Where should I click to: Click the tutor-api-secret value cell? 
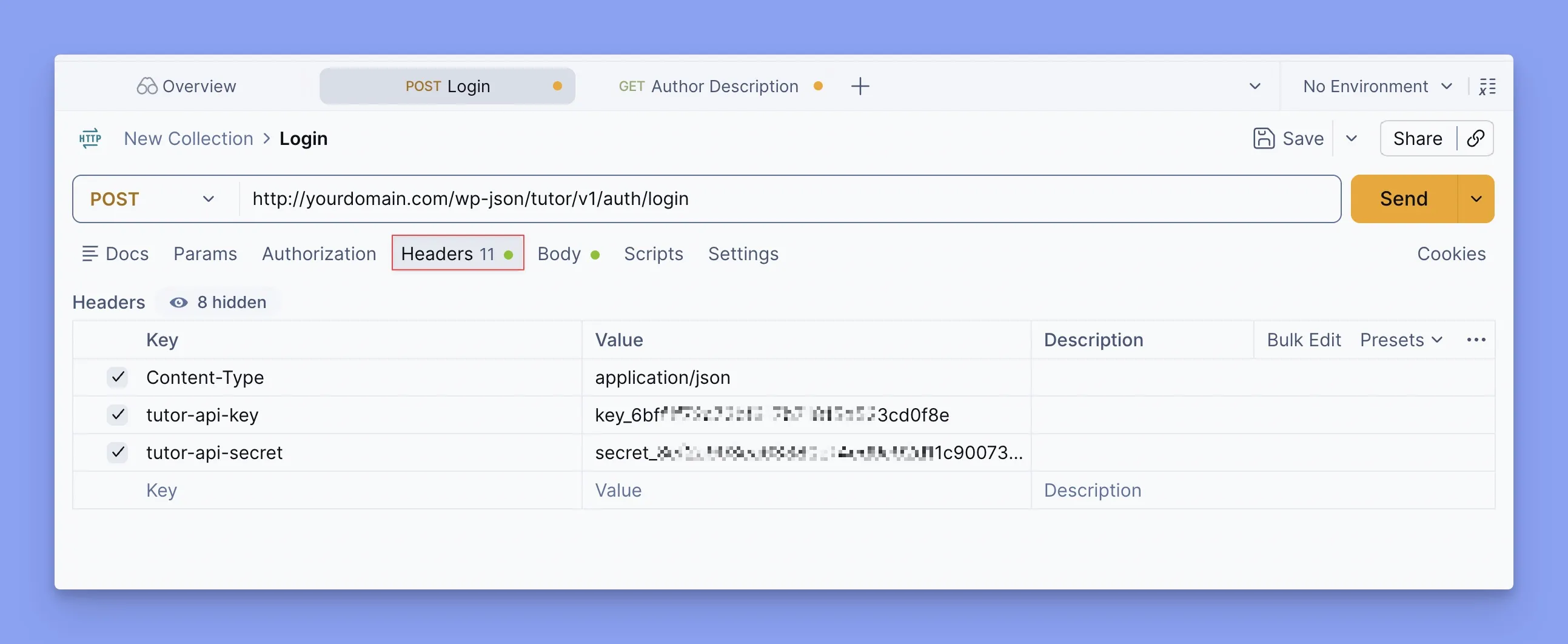806,453
